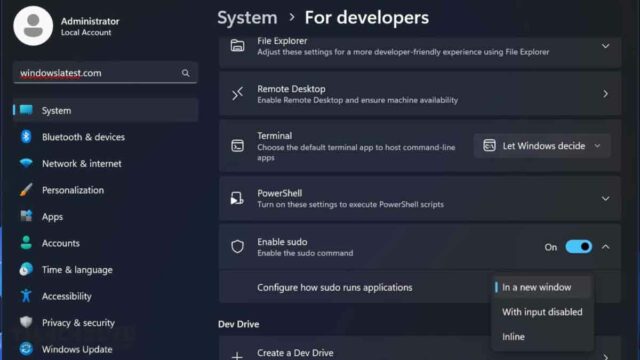The image size is (640, 360).
Task: Select Inline sudo option
Action: coord(542,337)
